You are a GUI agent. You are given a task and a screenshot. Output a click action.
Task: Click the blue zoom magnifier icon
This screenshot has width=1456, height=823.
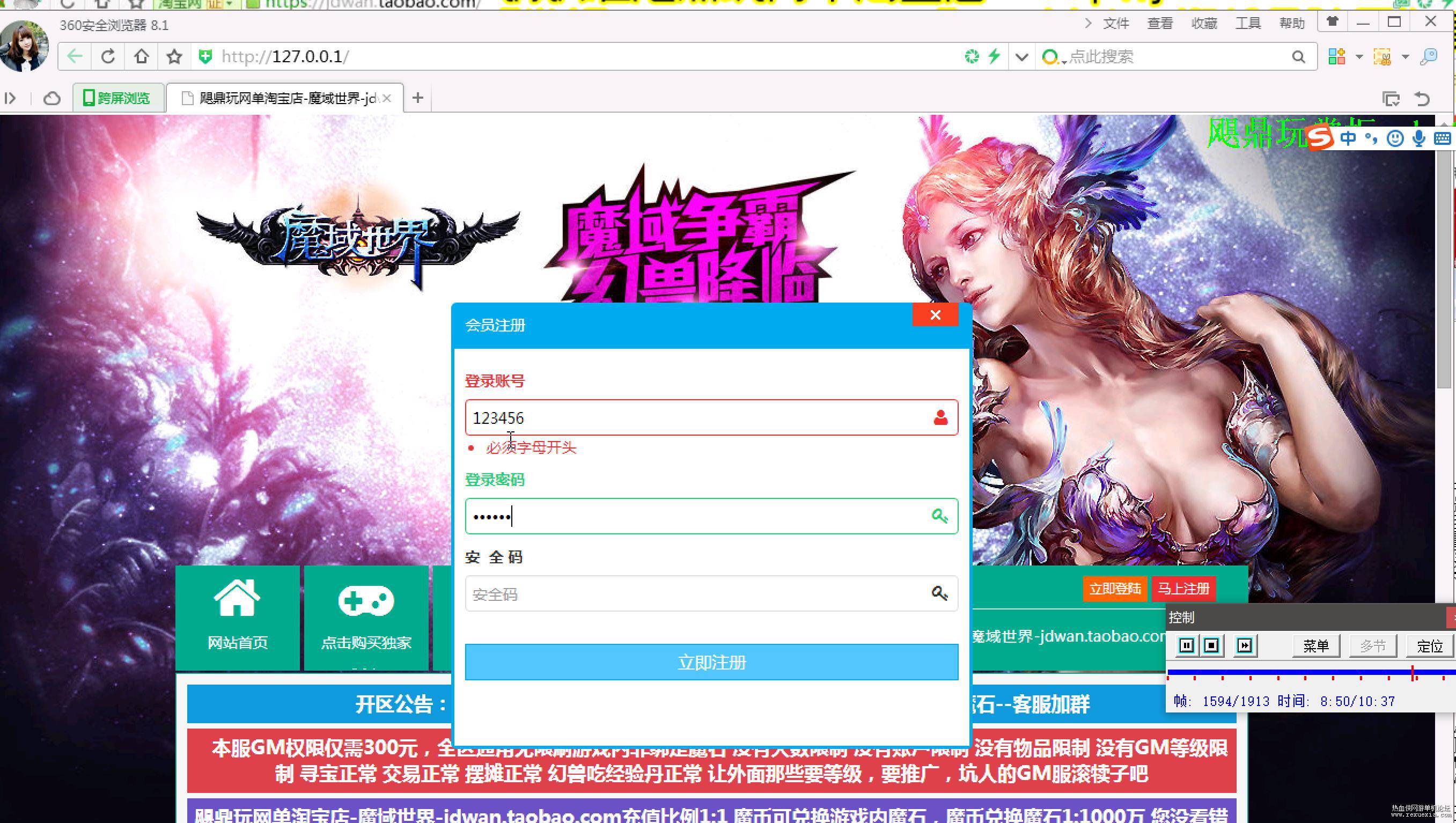pyautogui.click(x=1428, y=56)
